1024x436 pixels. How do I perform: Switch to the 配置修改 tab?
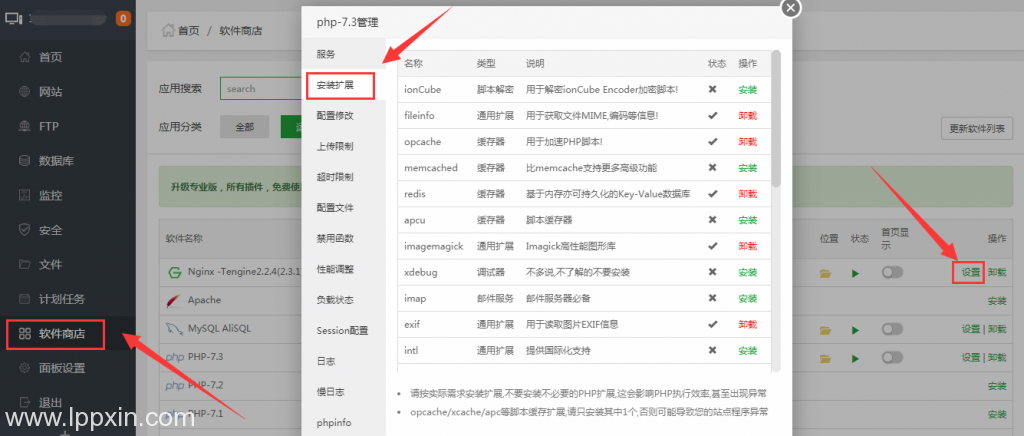[344, 116]
